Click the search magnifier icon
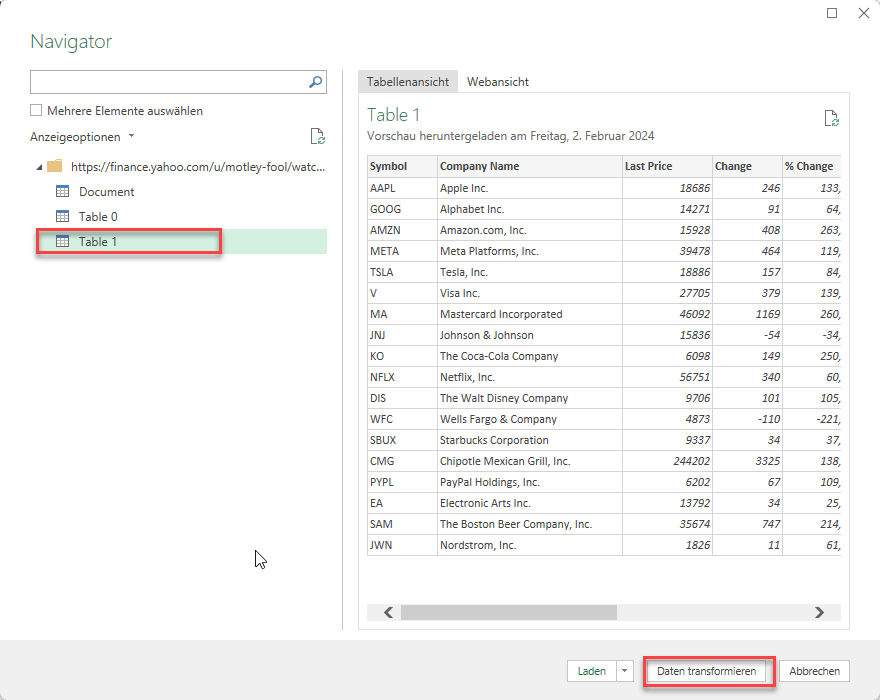 [315, 82]
